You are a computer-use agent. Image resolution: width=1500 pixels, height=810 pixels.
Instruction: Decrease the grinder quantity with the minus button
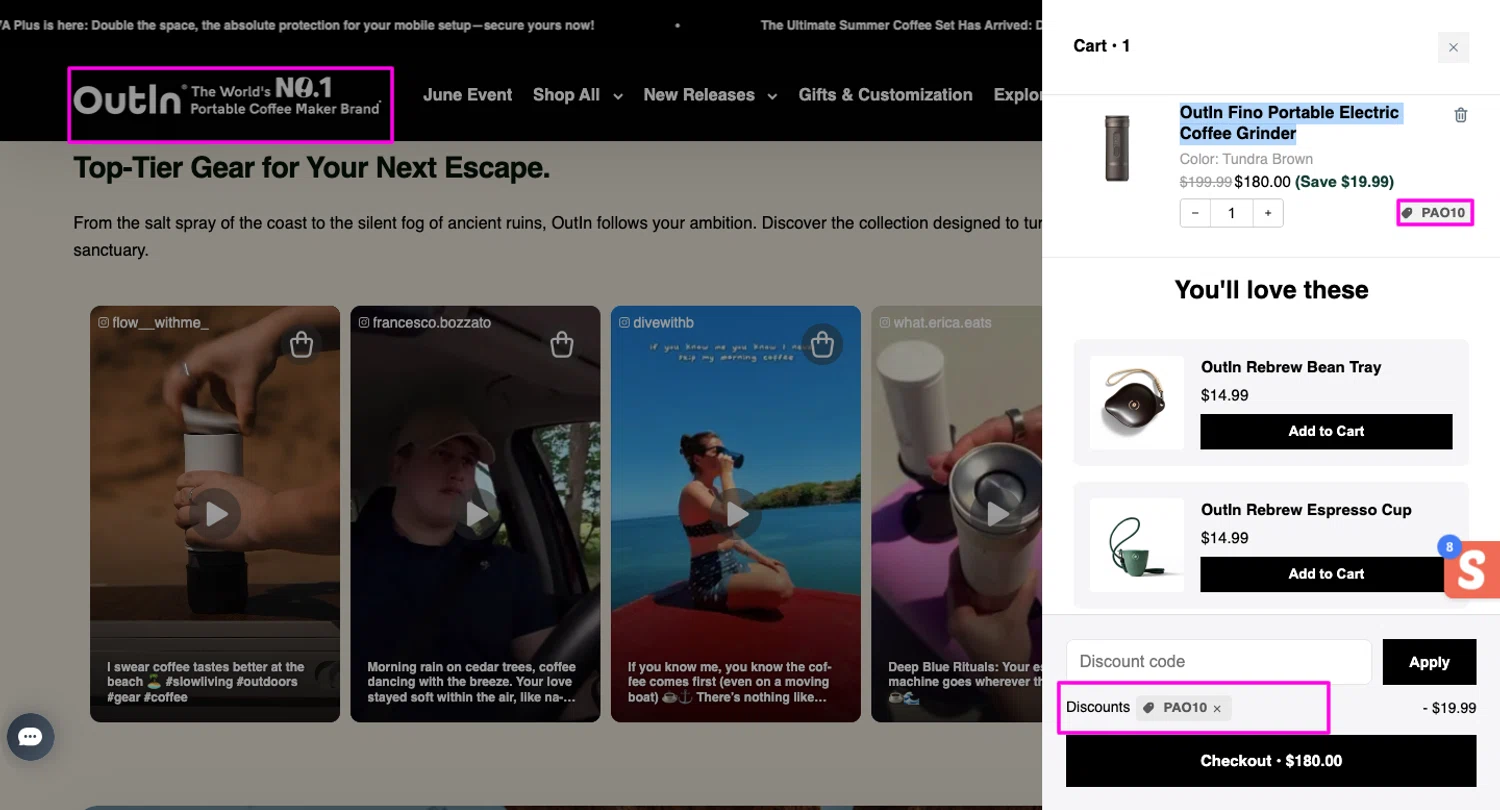click(x=1196, y=213)
